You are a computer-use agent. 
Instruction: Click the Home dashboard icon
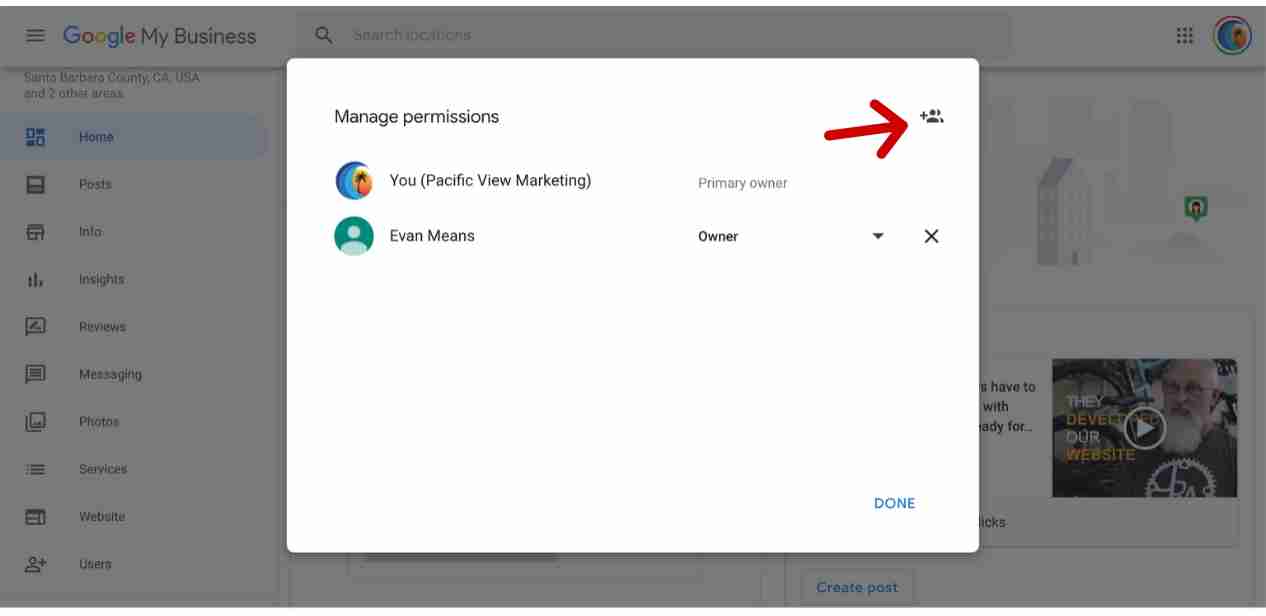(36, 137)
